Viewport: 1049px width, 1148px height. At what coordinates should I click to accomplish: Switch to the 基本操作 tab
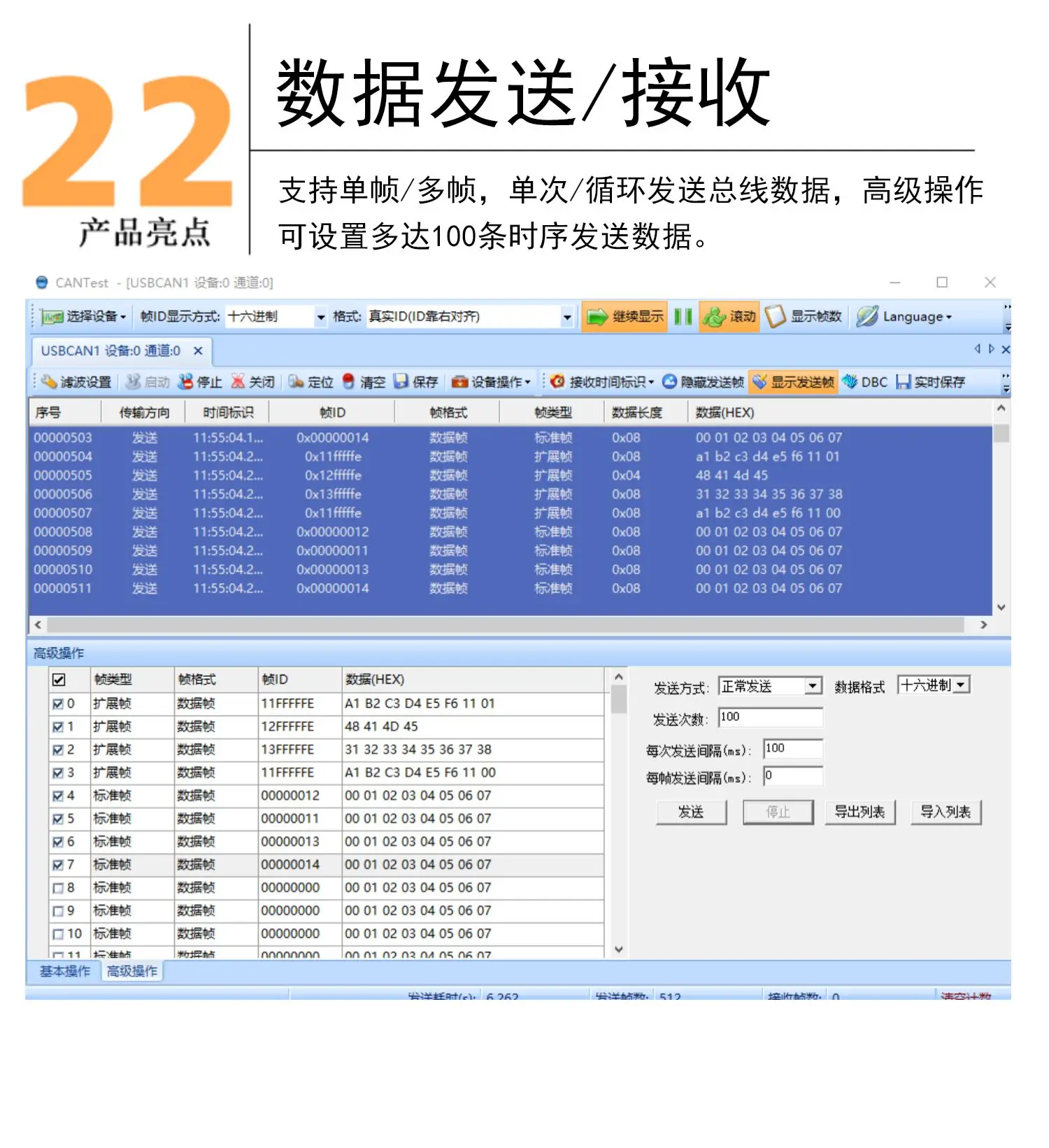pos(64,971)
